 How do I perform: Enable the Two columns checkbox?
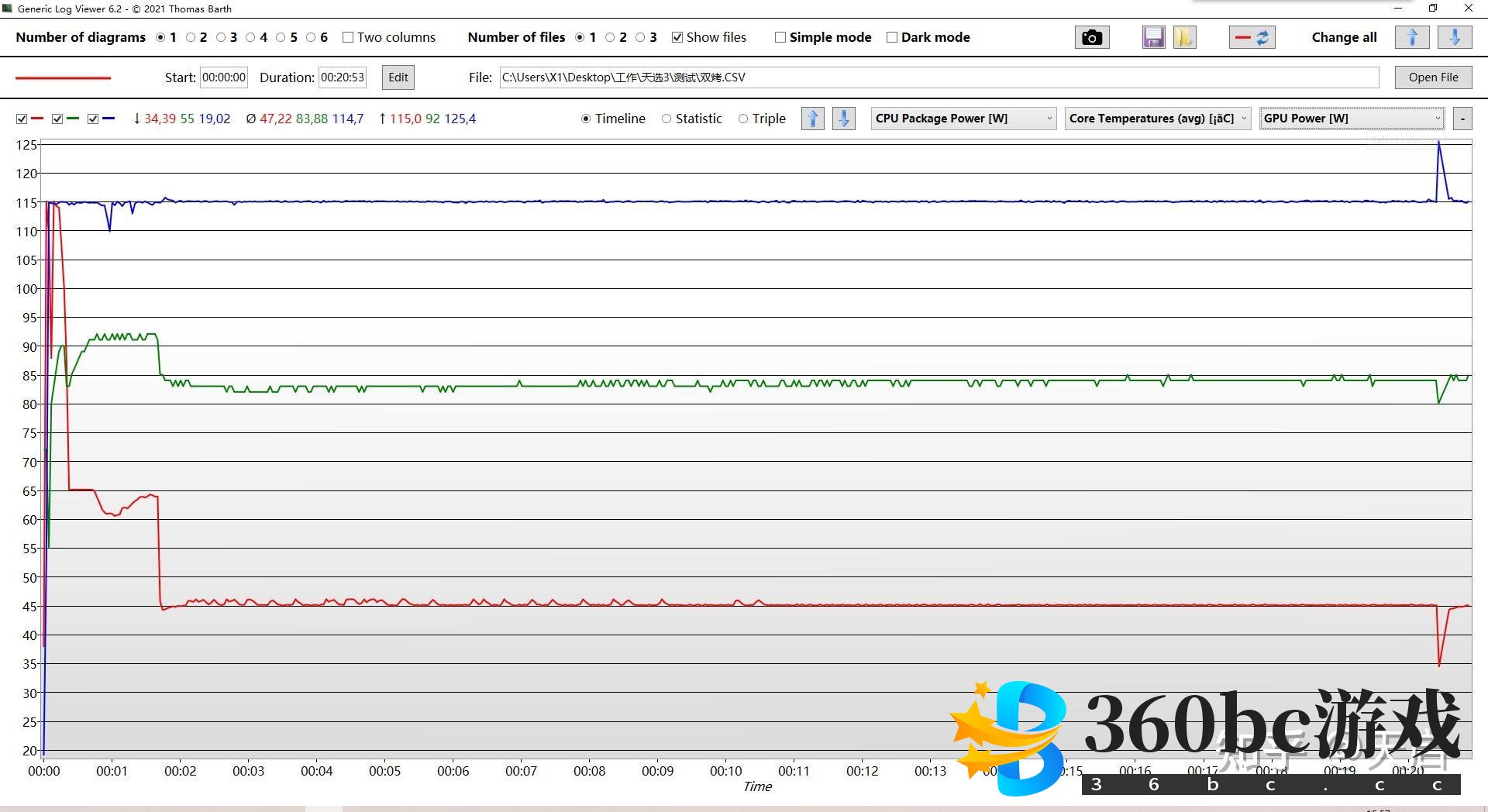coord(348,37)
